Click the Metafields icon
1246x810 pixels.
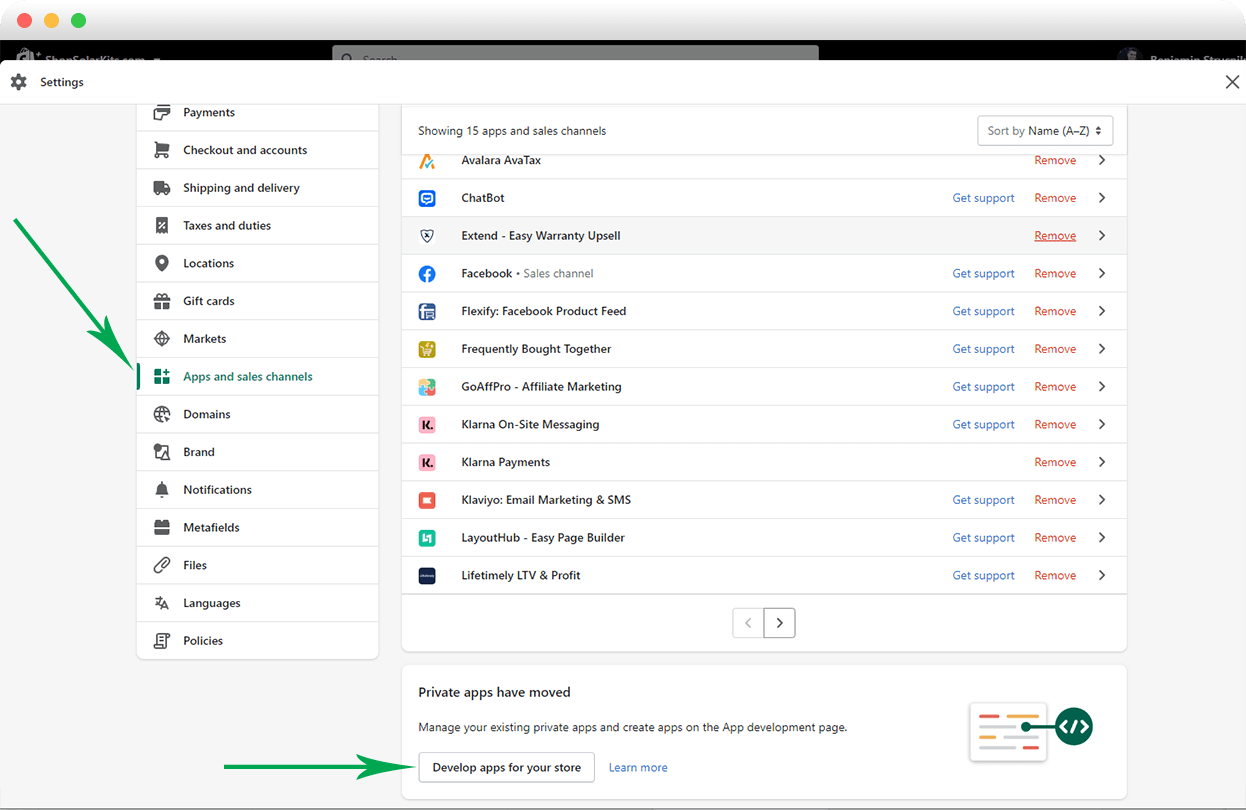pos(162,528)
